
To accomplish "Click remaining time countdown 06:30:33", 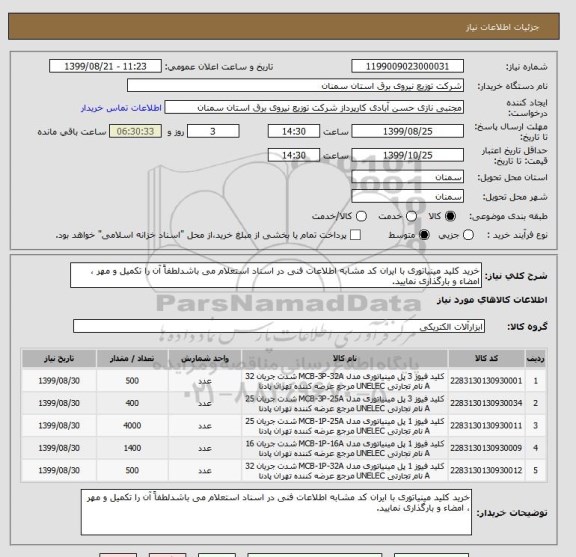I will point(136,131).
